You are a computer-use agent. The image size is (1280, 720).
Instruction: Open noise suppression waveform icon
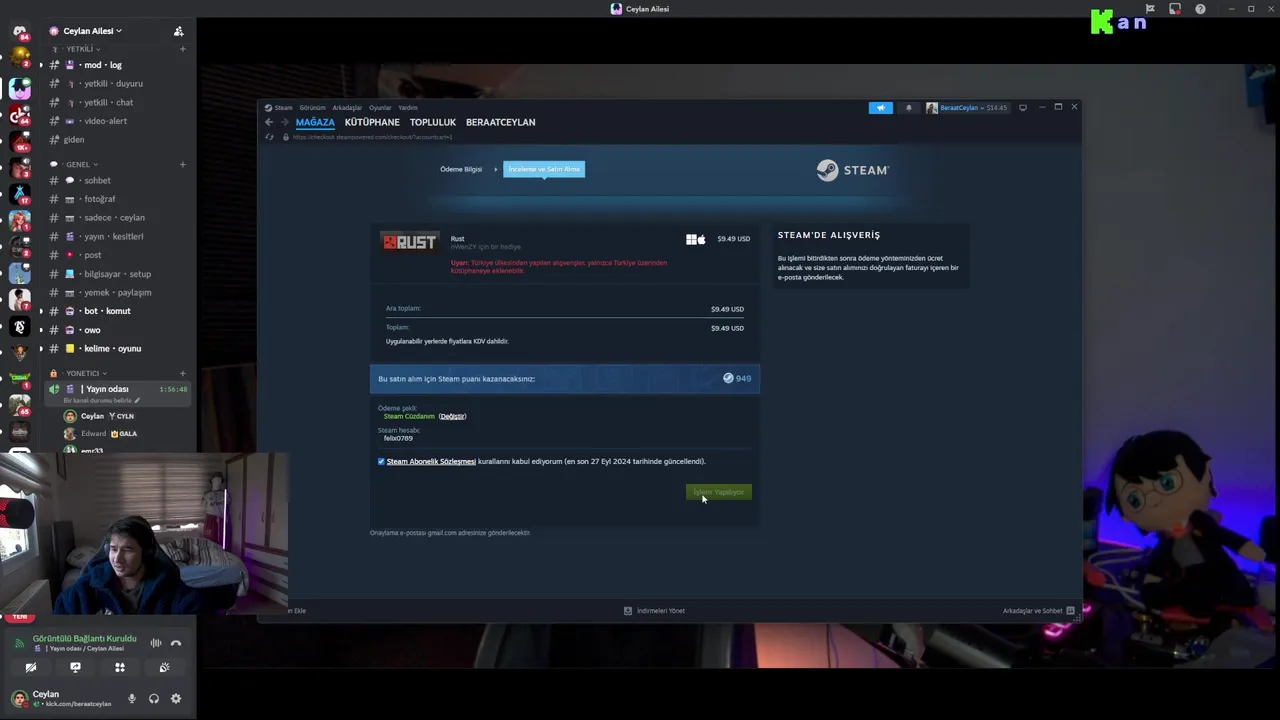click(x=156, y=643)
